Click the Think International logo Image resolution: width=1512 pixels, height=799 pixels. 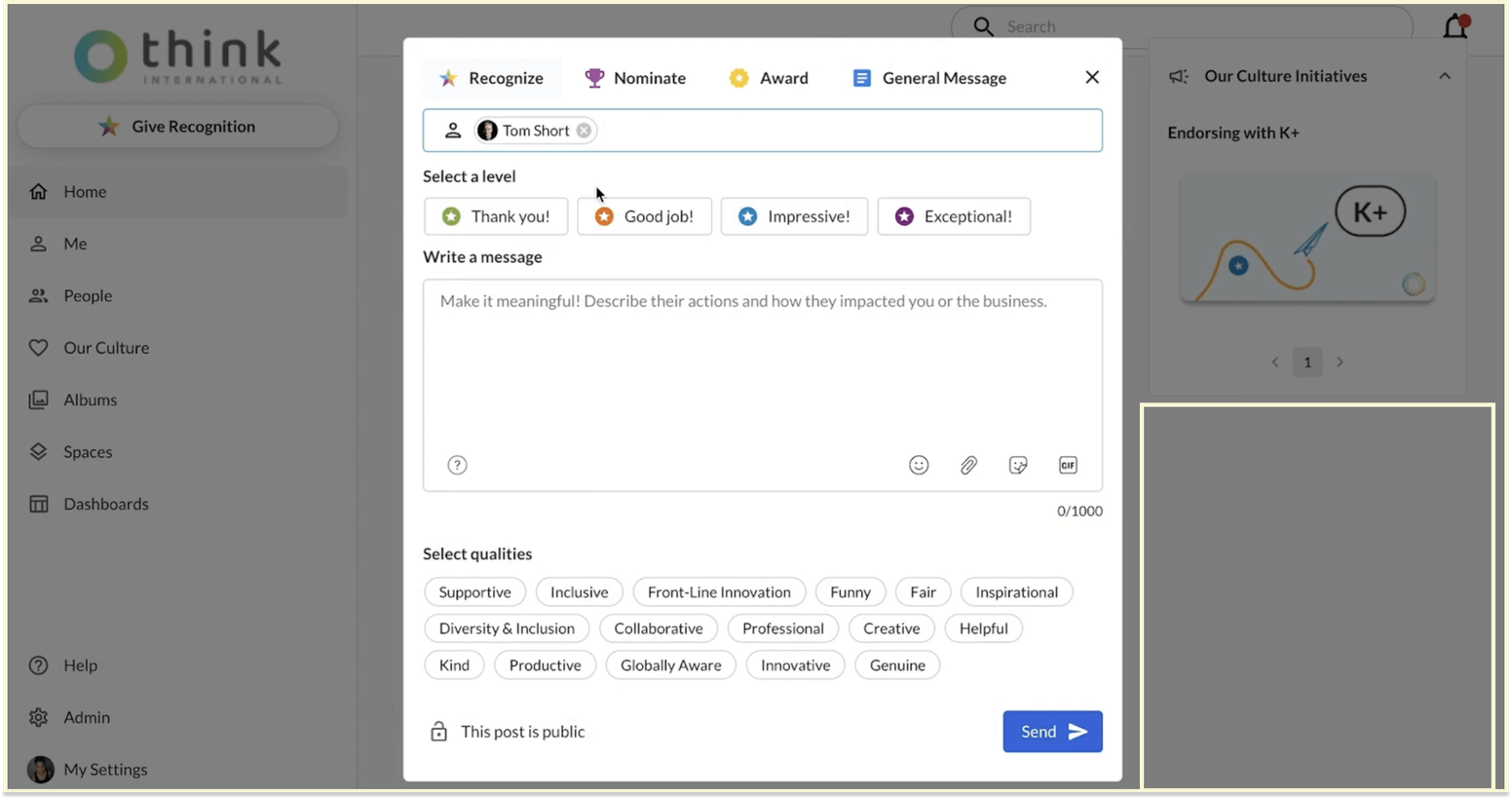178,56
